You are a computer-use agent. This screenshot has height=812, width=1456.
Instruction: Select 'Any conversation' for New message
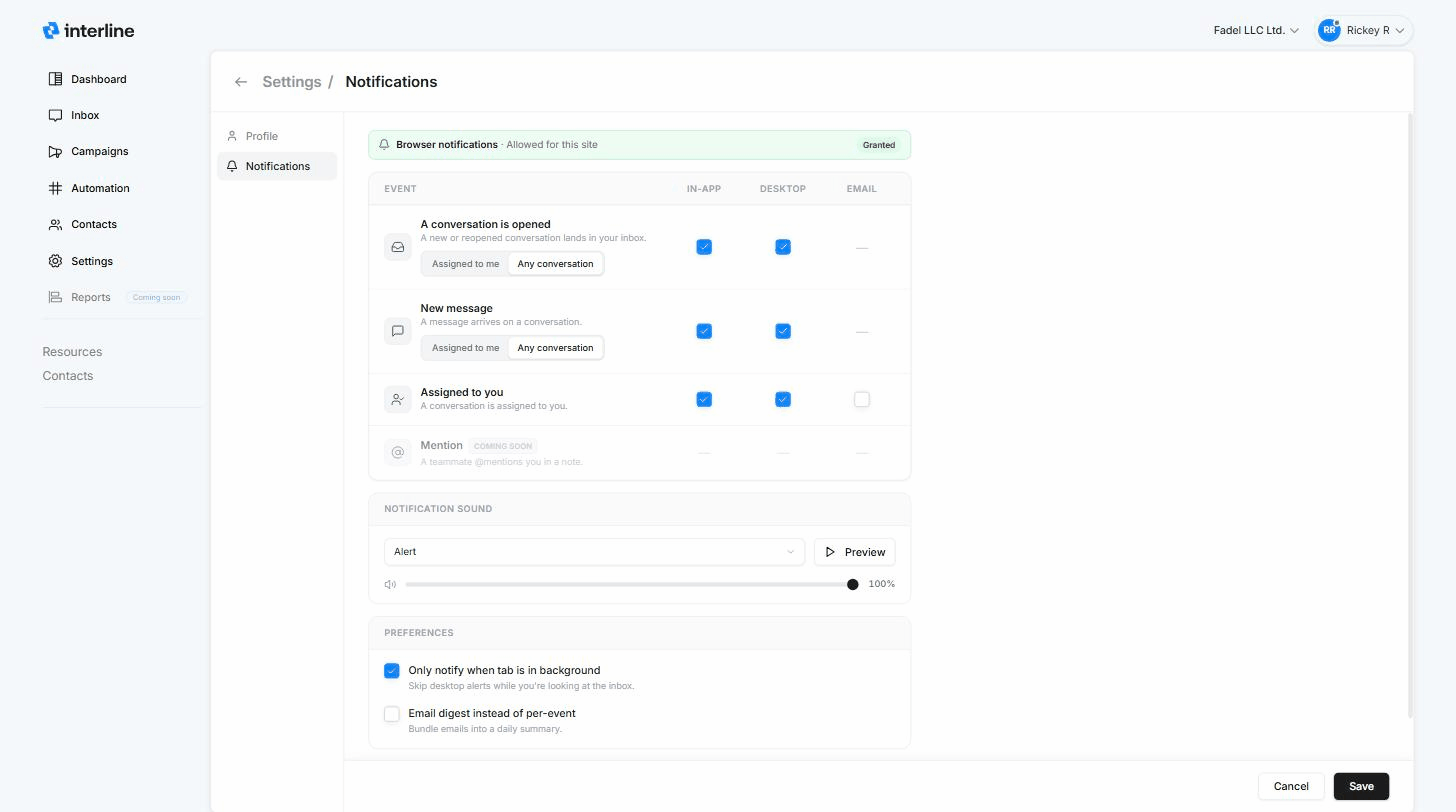(555, 348)
